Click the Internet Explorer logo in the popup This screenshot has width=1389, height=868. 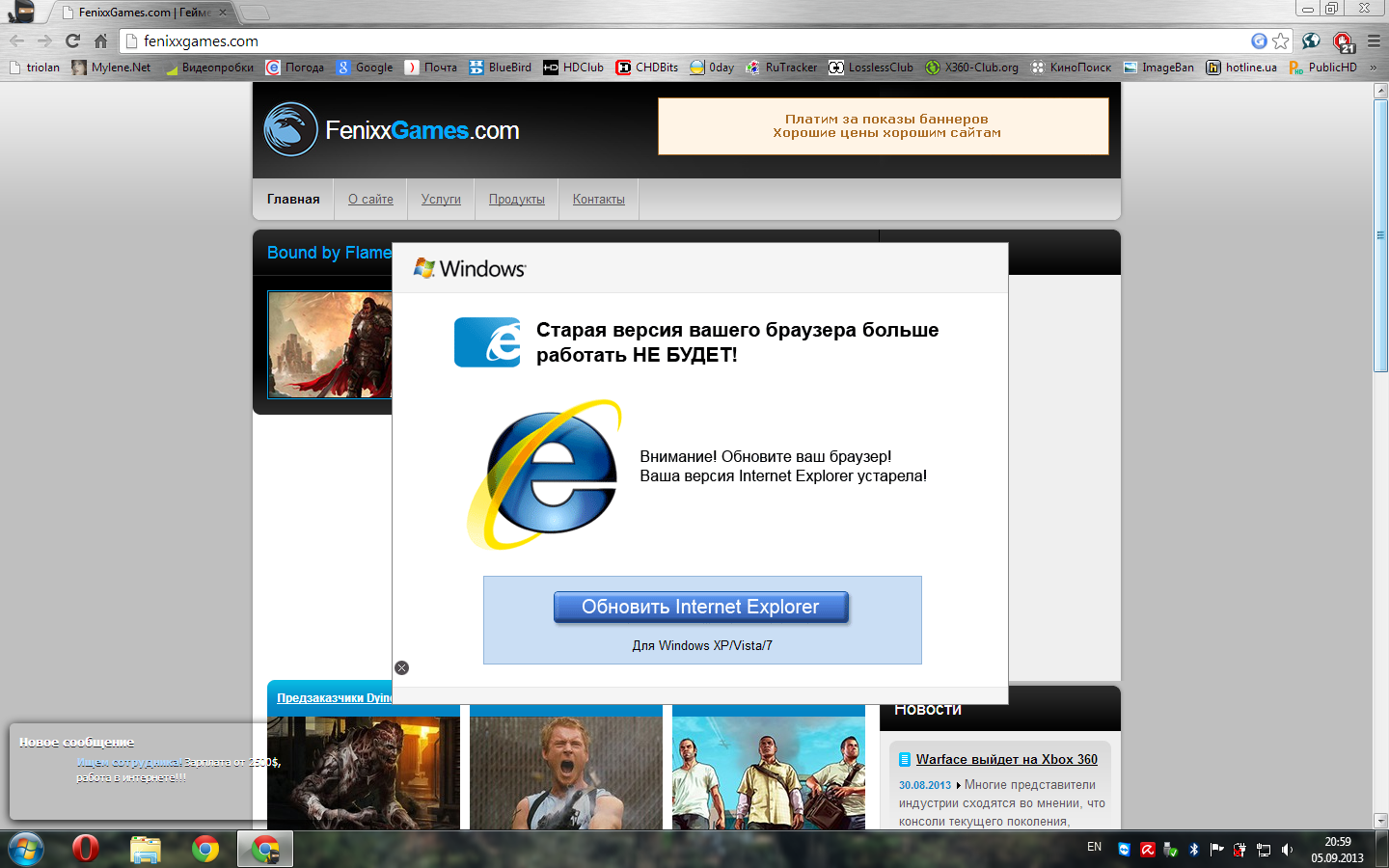click(x=546, y=474)
